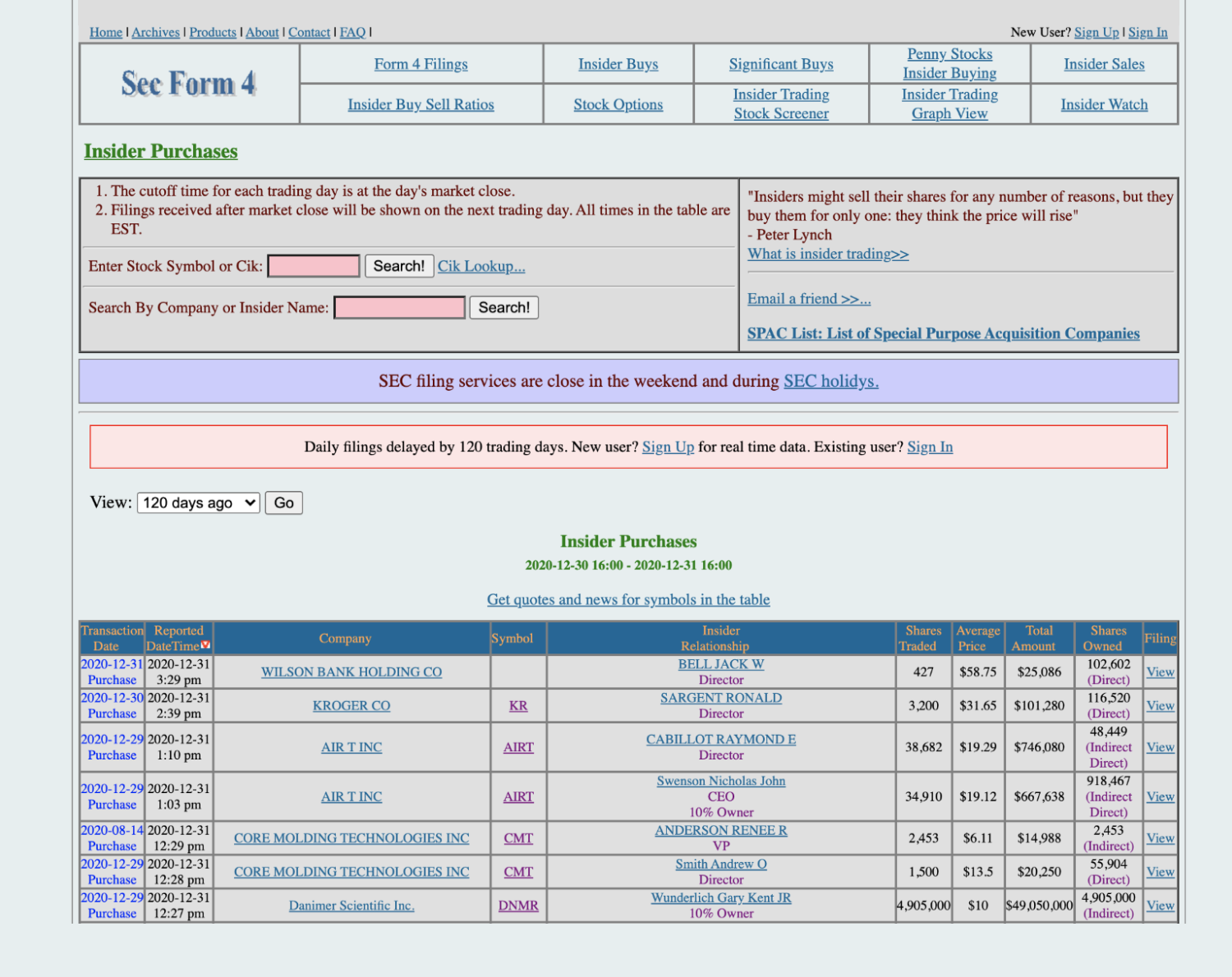Click Search! next to symbol field

point(399,266)
